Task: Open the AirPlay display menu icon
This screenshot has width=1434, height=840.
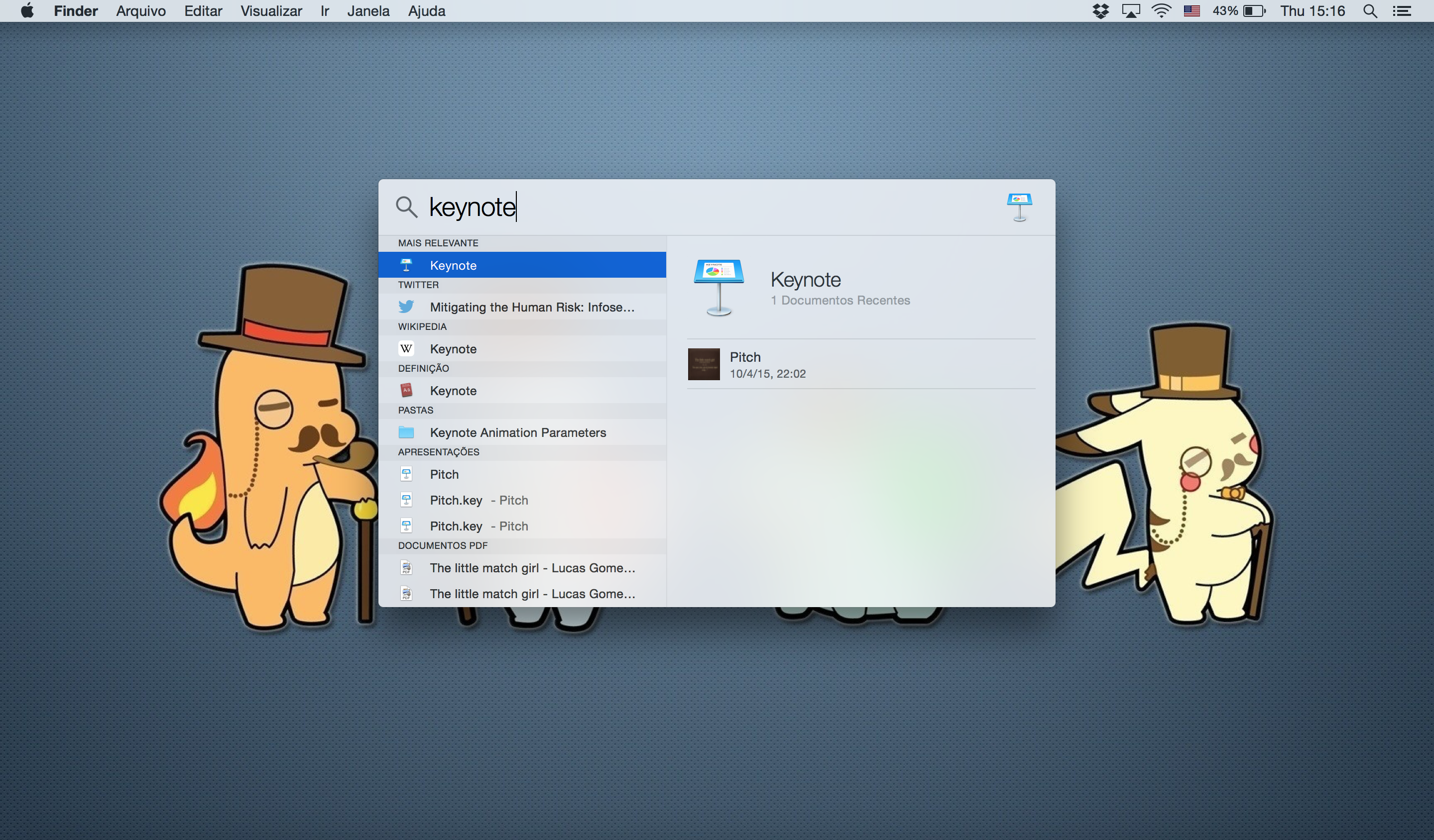Action: (1131, 11)
